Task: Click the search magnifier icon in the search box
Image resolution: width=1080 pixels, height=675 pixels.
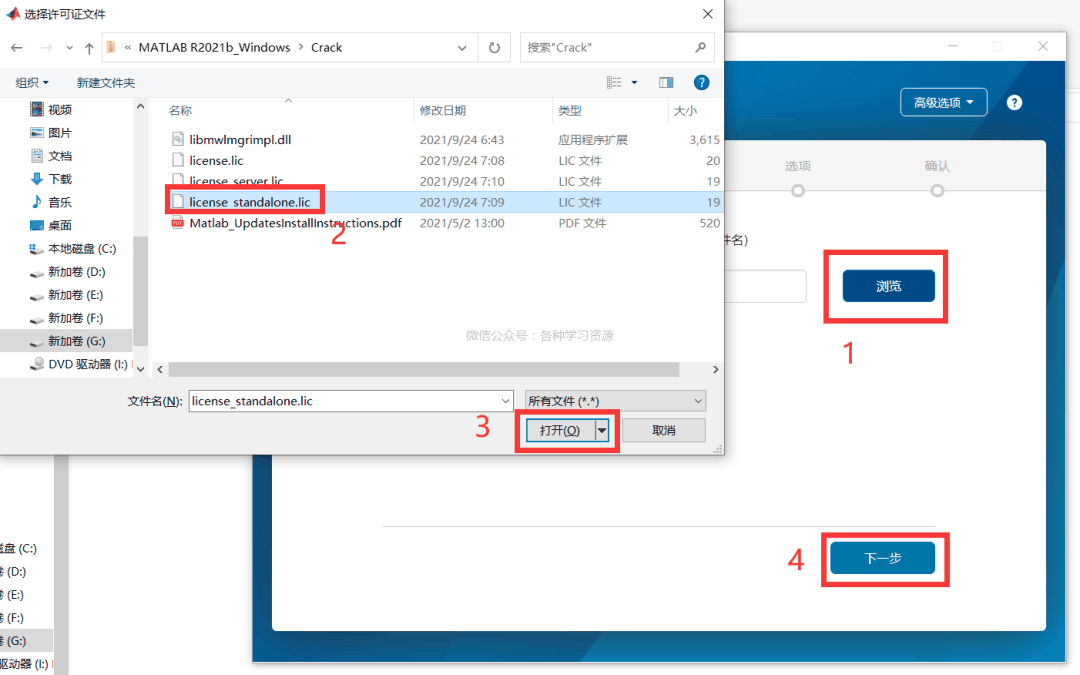Action: click(700, 47)
